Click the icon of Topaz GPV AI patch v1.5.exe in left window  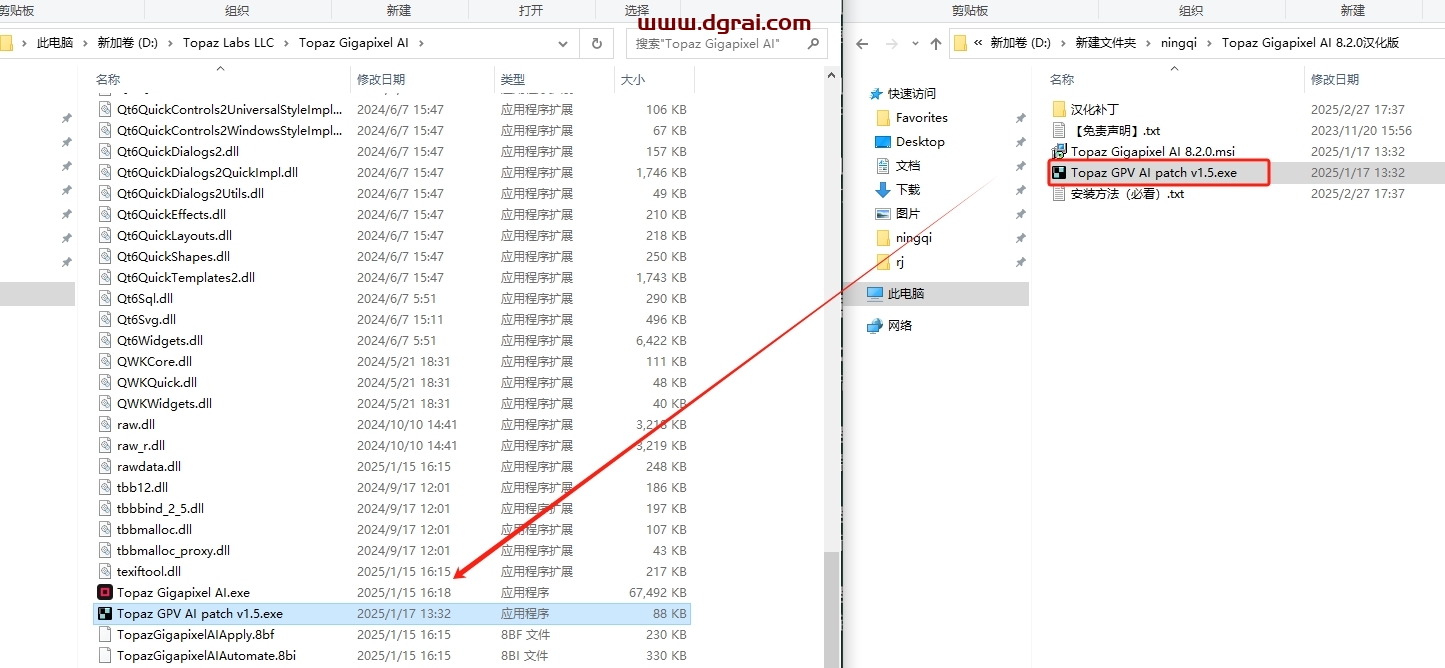pyautogui.click(x=104, y=614)
